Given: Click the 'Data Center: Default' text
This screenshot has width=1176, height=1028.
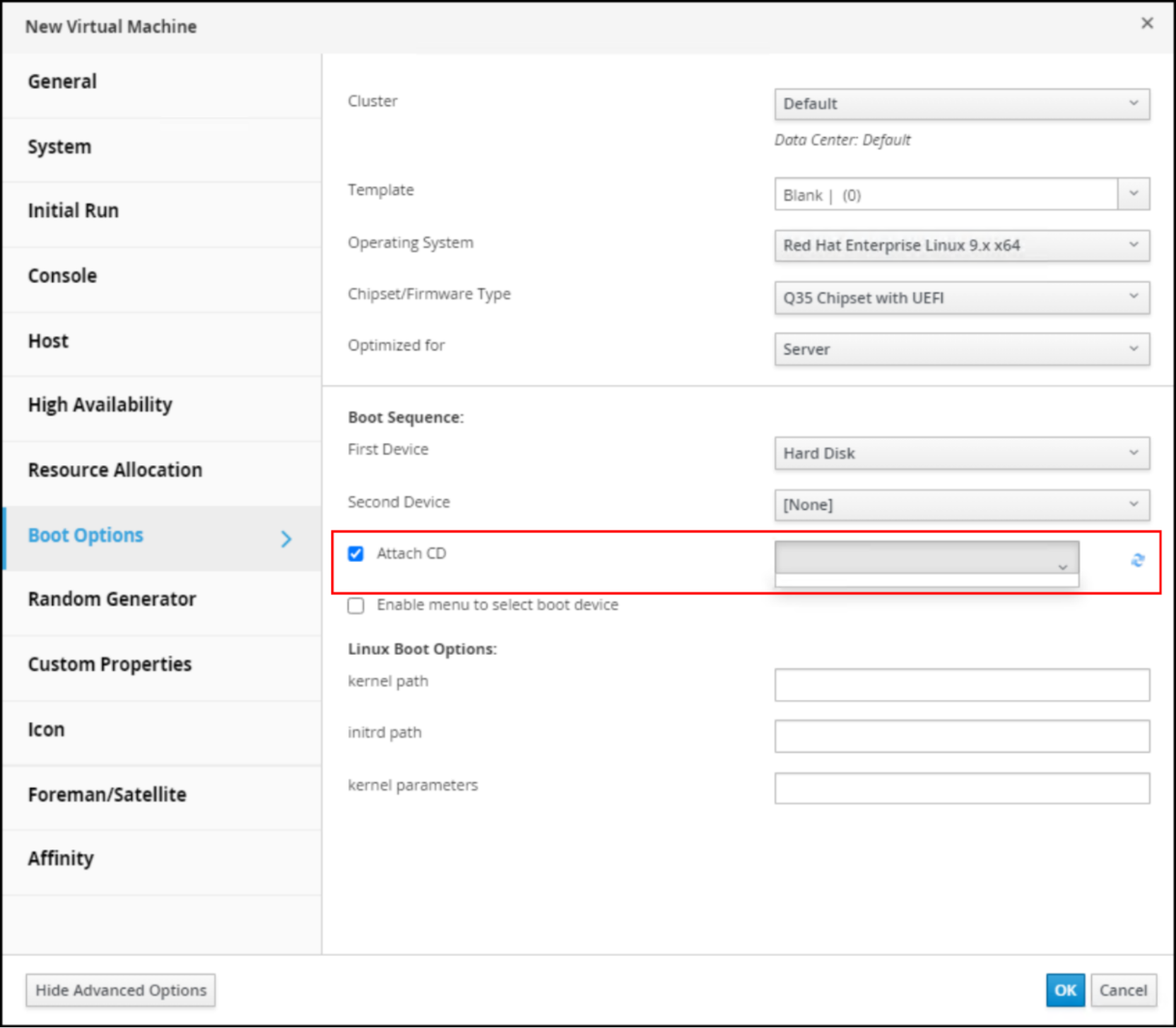Looking at the screenshot, I should click(x=842, y=140).
